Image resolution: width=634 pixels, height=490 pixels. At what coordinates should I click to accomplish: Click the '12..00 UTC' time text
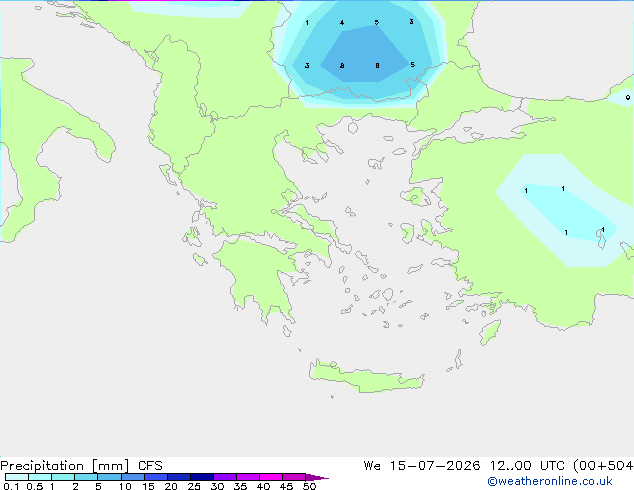527,466
